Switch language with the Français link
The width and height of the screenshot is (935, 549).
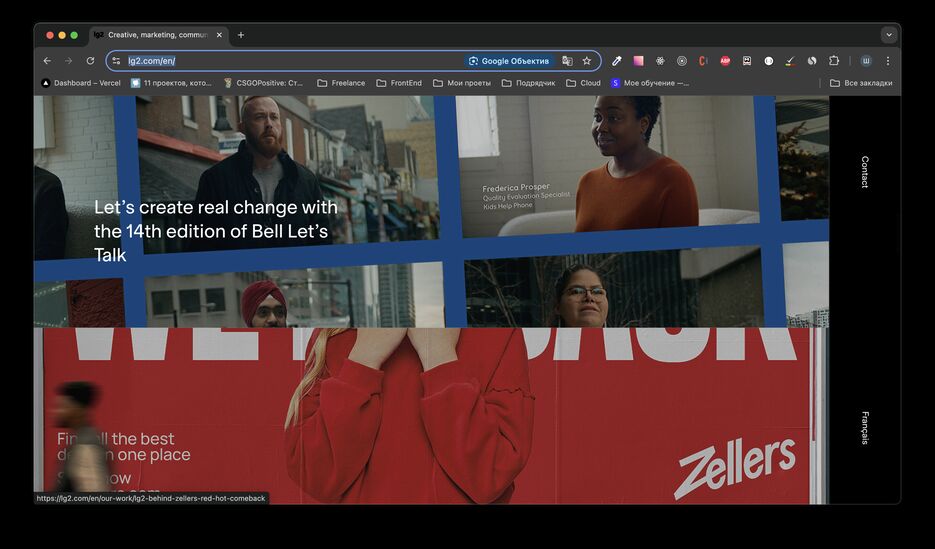click(865, 428)
